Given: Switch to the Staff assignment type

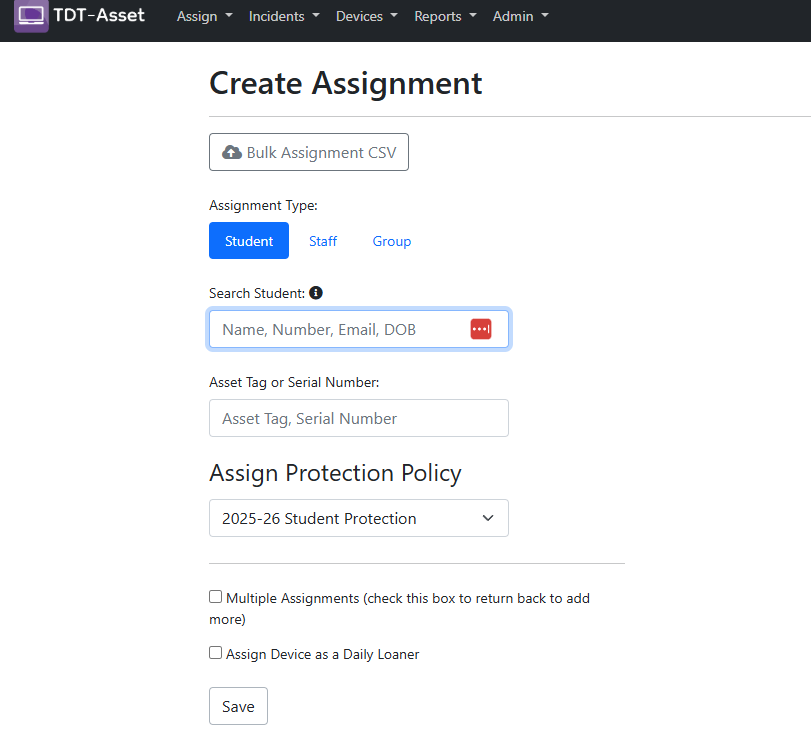Looking at the screenshot, I should (323, 241).
